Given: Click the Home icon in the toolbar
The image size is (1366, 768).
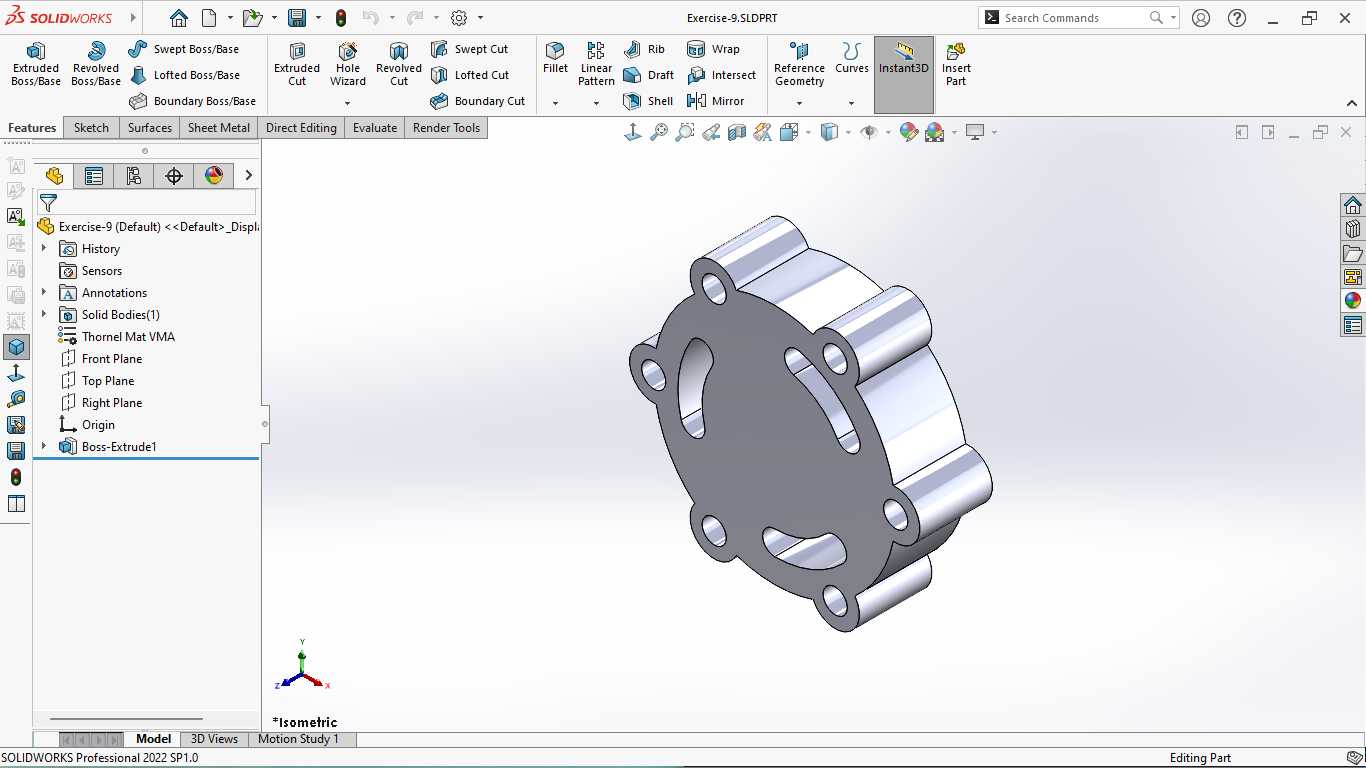Looking at the screenshot, I should tap(178, 18).
